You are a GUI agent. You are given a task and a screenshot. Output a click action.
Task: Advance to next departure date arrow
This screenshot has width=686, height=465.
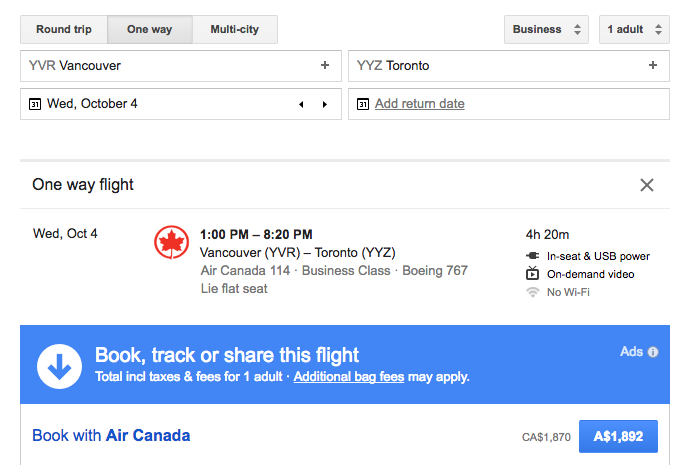pos(325,104)
